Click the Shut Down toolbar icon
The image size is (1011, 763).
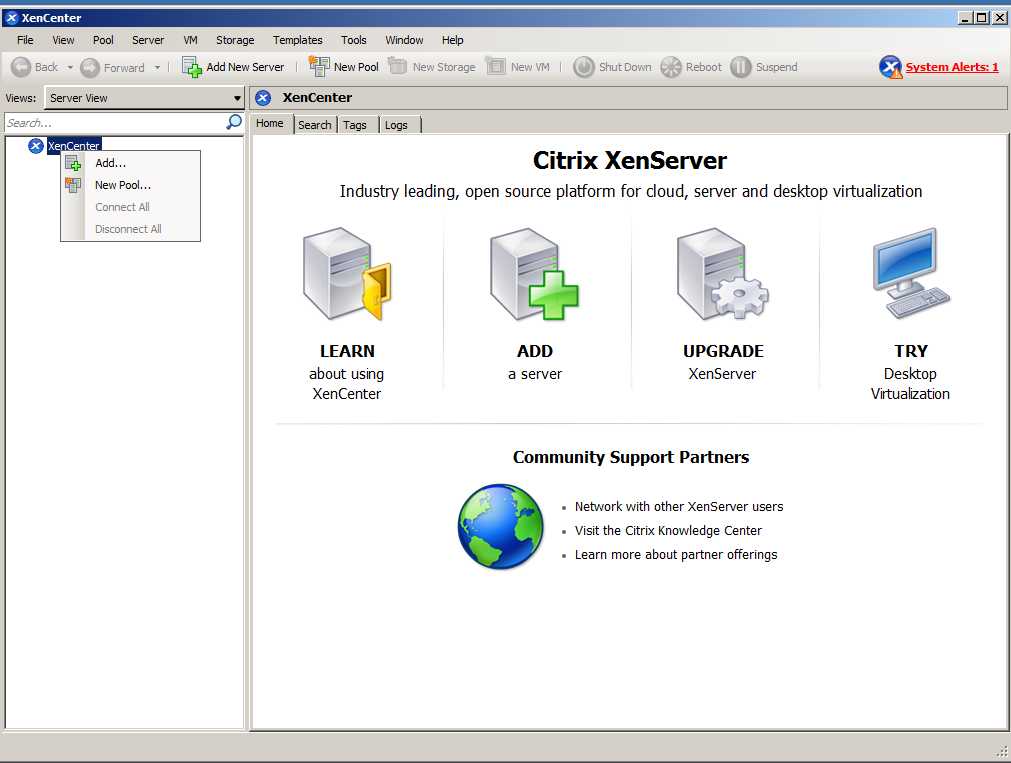583,66
